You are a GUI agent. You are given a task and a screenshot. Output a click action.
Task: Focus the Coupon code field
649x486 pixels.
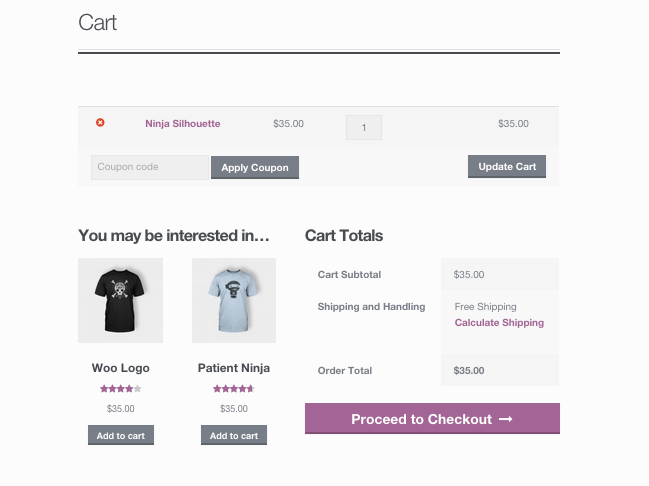[149, 167]
